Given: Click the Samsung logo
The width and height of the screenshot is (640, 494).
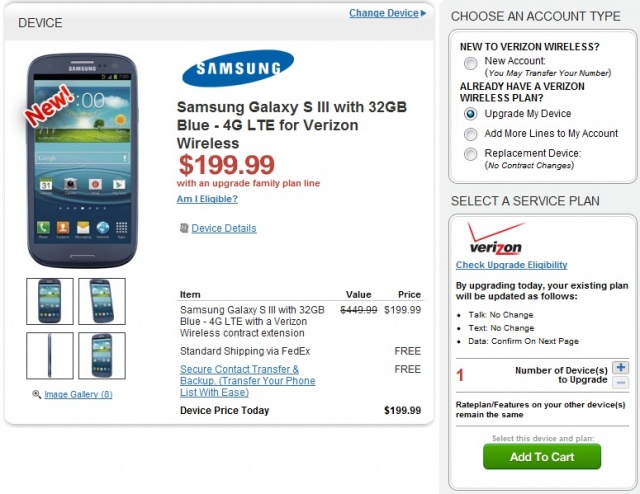Looking at the screenshot, I should 238,68.
